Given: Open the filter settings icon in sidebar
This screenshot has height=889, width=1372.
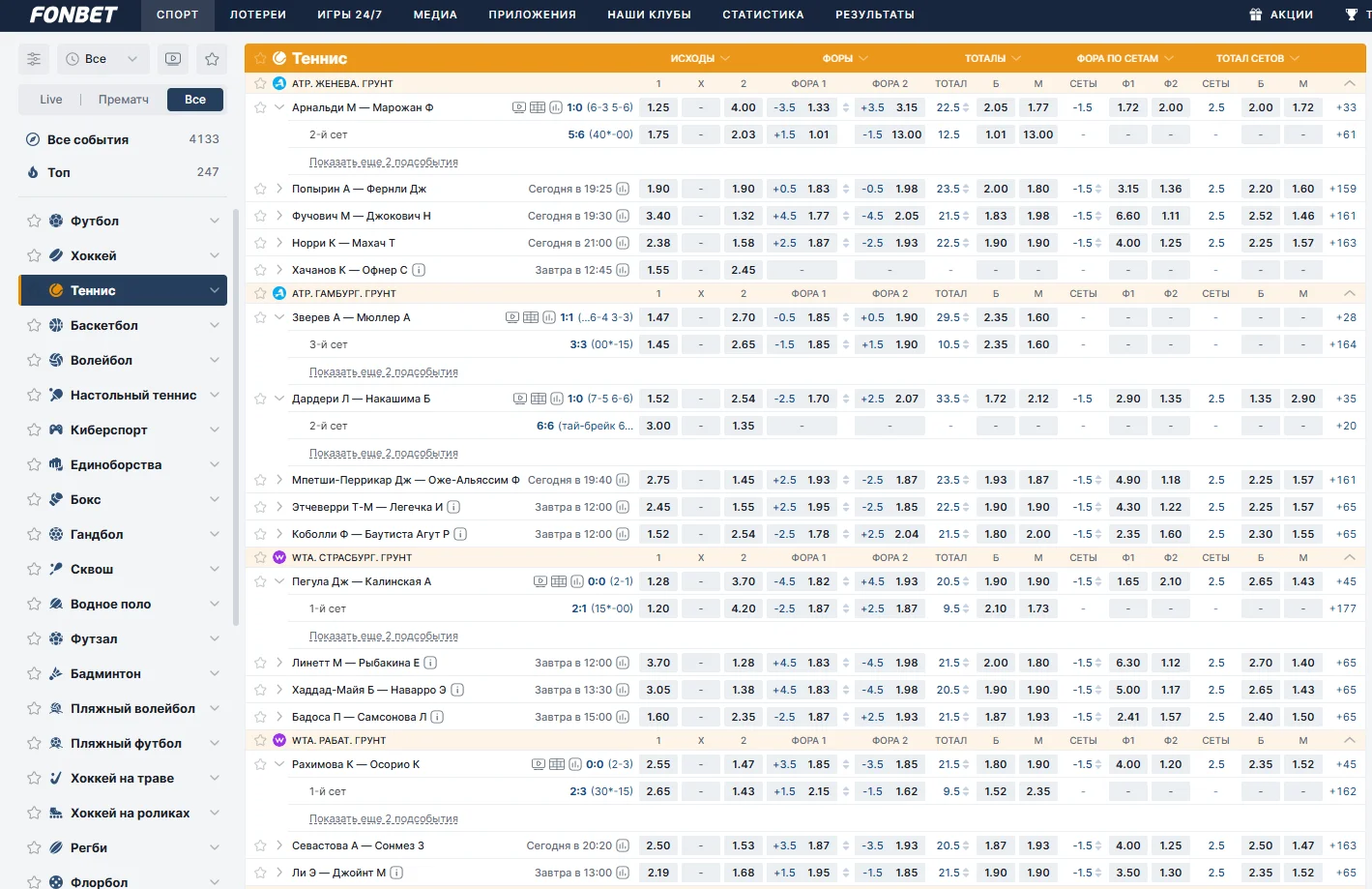Looking at the screenshot, I should tap(34, 59).
